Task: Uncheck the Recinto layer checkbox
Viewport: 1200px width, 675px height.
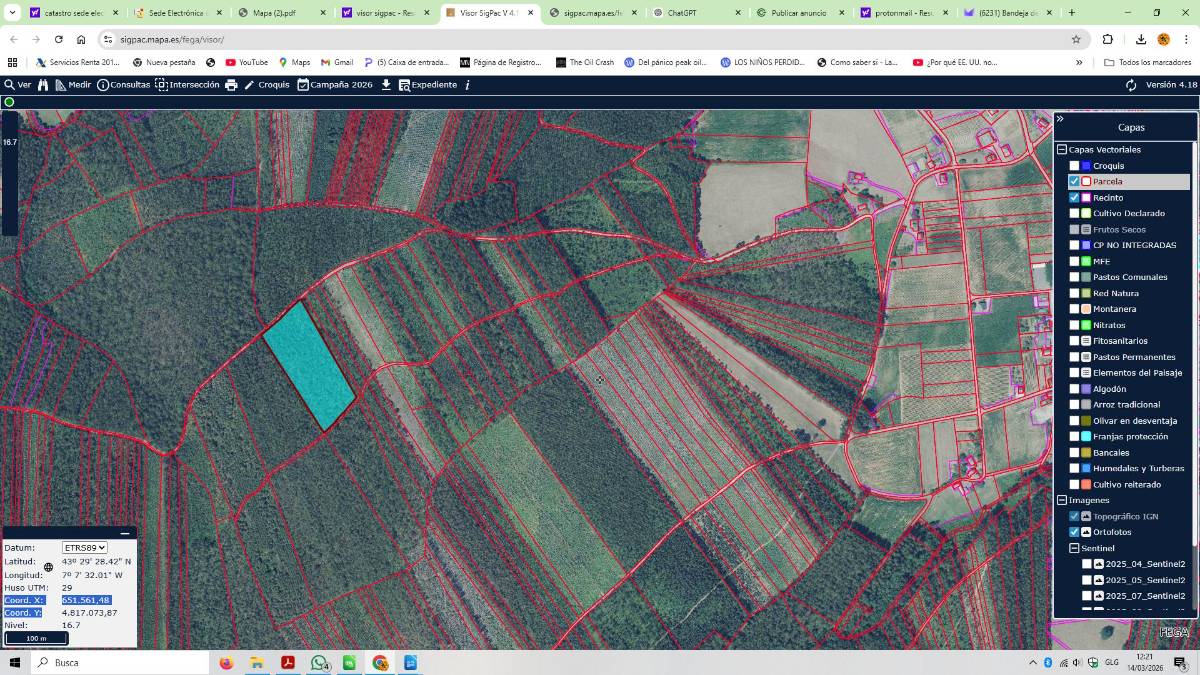Action: pyautogui.click(x=1074, y=198)
